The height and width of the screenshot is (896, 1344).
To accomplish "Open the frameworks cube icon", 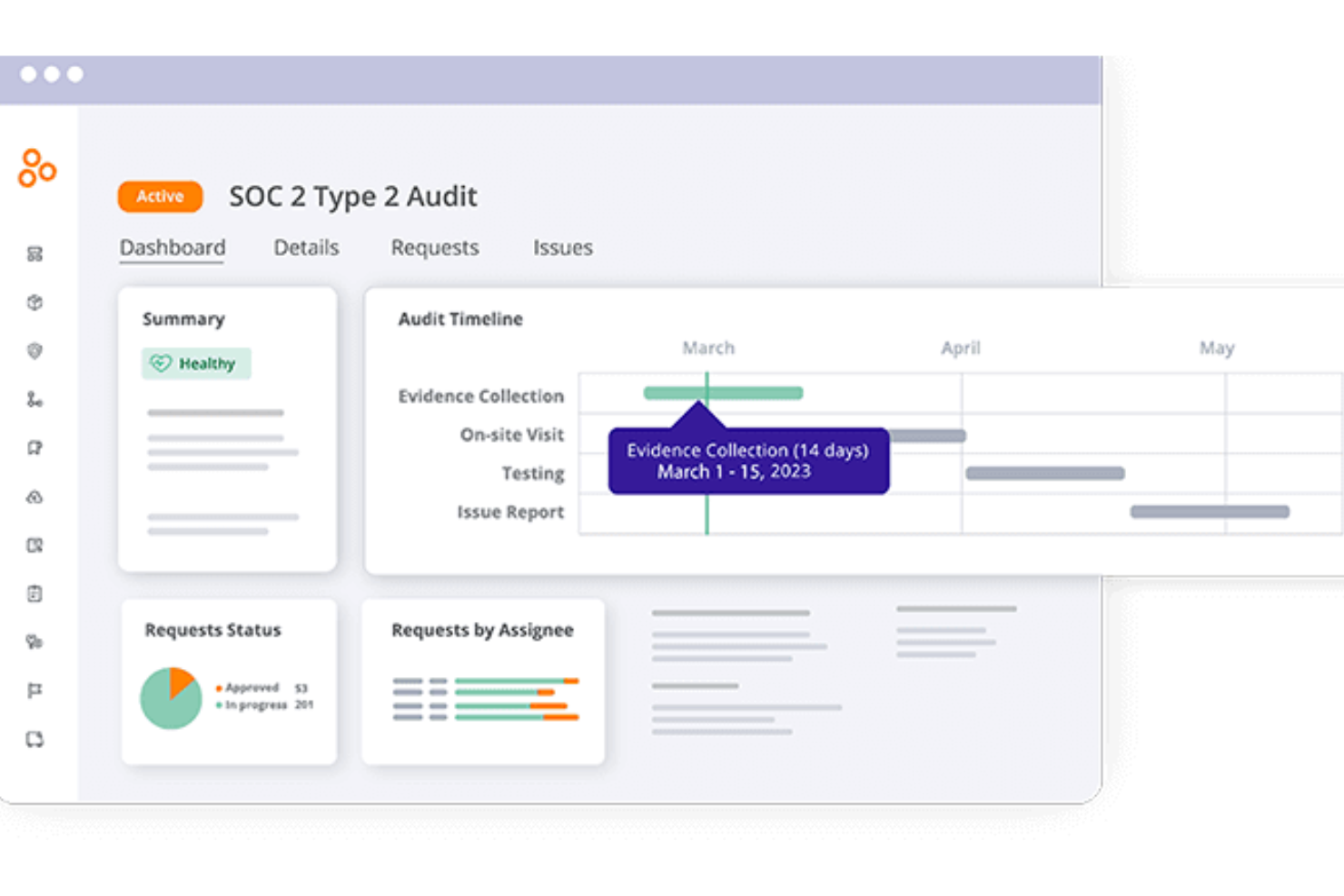I will [35, 302].
